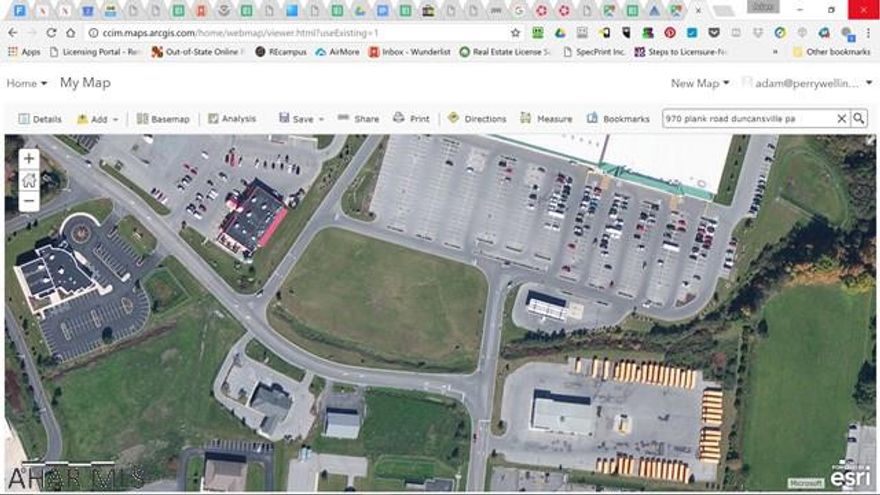Zoom in the map with plus button
This screenshot has width=880, height=495.
click(x=29, y=159)
